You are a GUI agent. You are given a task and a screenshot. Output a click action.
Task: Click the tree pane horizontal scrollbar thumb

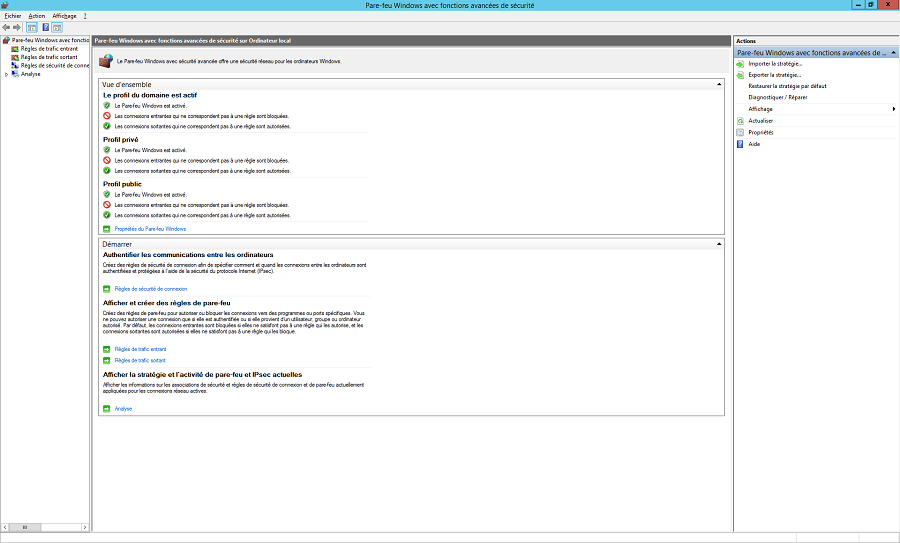click(x=25, y=527)
